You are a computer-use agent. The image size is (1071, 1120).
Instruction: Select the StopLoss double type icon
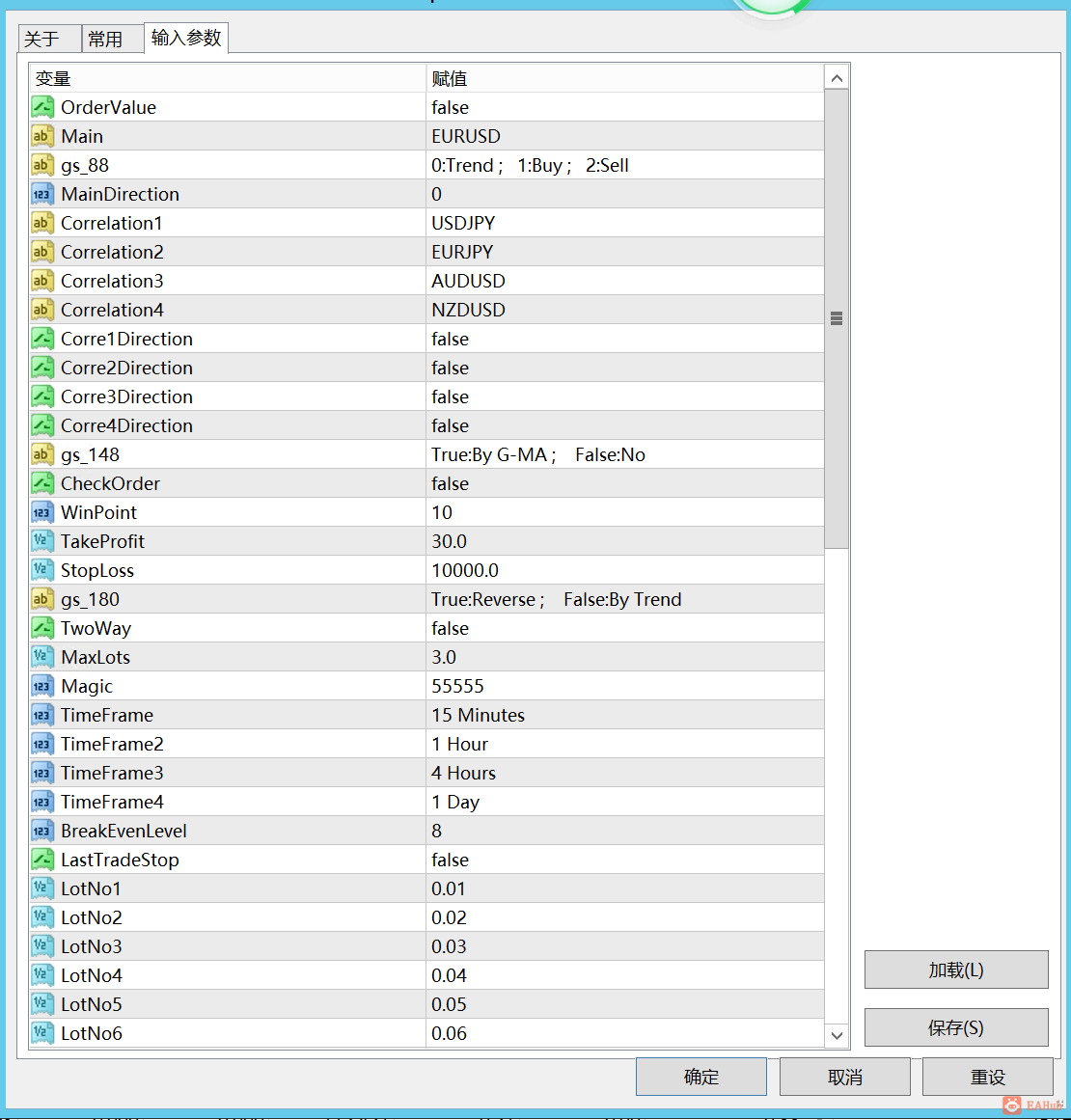[x=42, y=570]
